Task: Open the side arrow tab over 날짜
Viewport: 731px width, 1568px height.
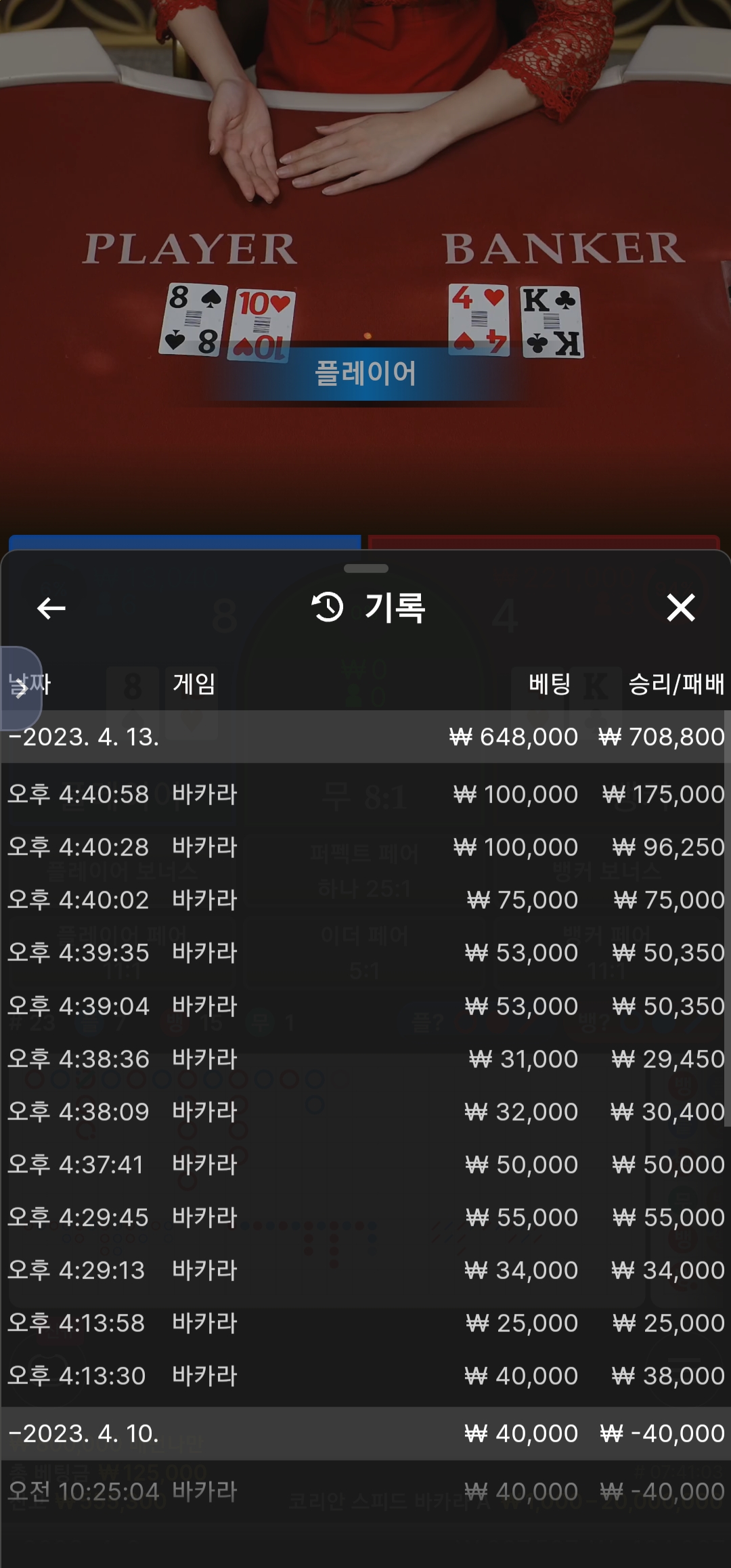Action: pyautogui.click(x=21, y=689)
